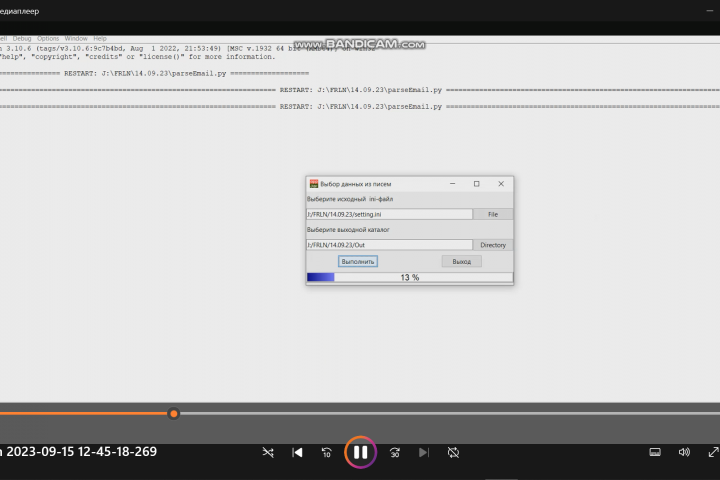Go to next track

pos(424,452)
